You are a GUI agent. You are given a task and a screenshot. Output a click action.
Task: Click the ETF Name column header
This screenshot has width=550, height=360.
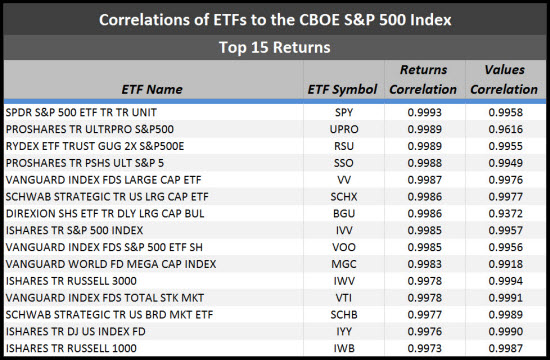pos(152,89)
